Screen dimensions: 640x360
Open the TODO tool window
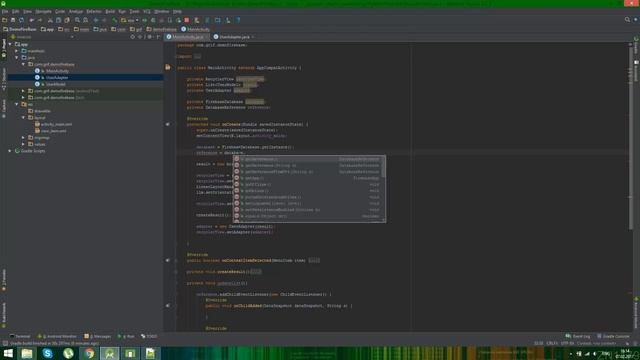(149, 336)
